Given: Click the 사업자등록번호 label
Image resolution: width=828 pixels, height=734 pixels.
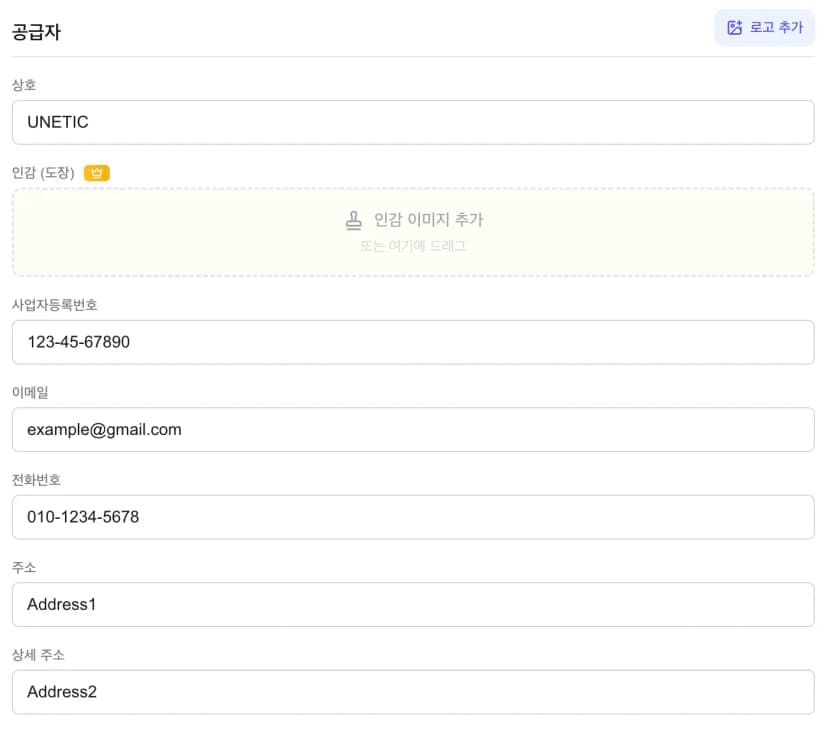Looking at the screenshot, I should pyautogui.click(x=54, y=305).
